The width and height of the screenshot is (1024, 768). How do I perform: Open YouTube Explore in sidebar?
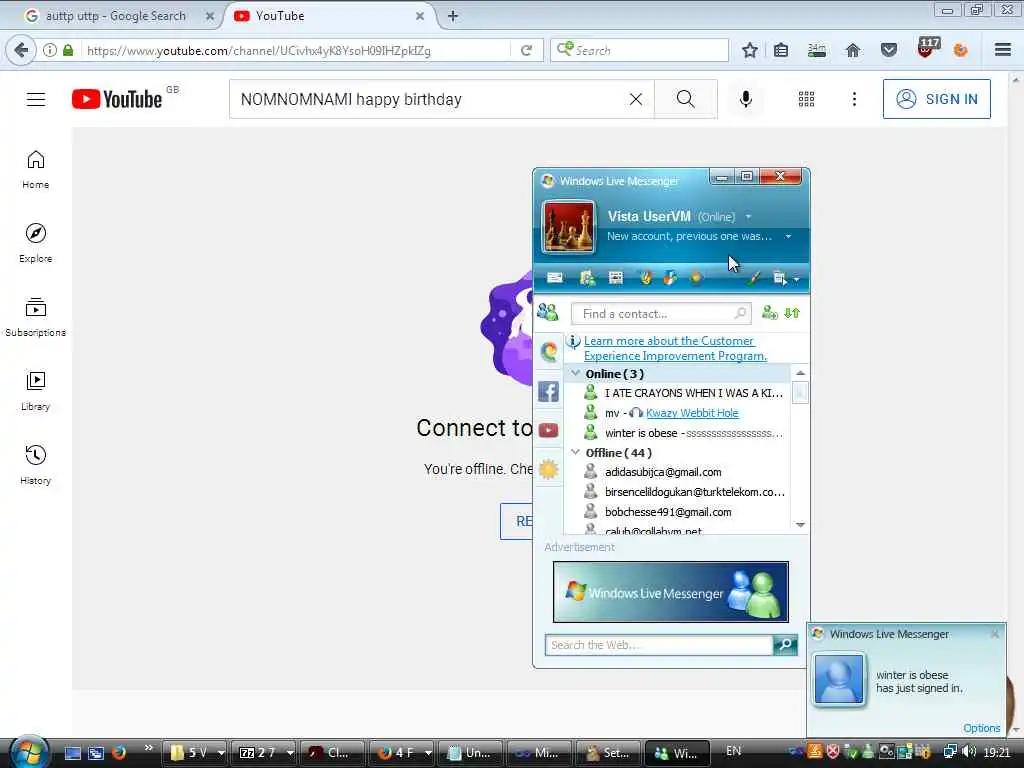click(x=36, y=243)
